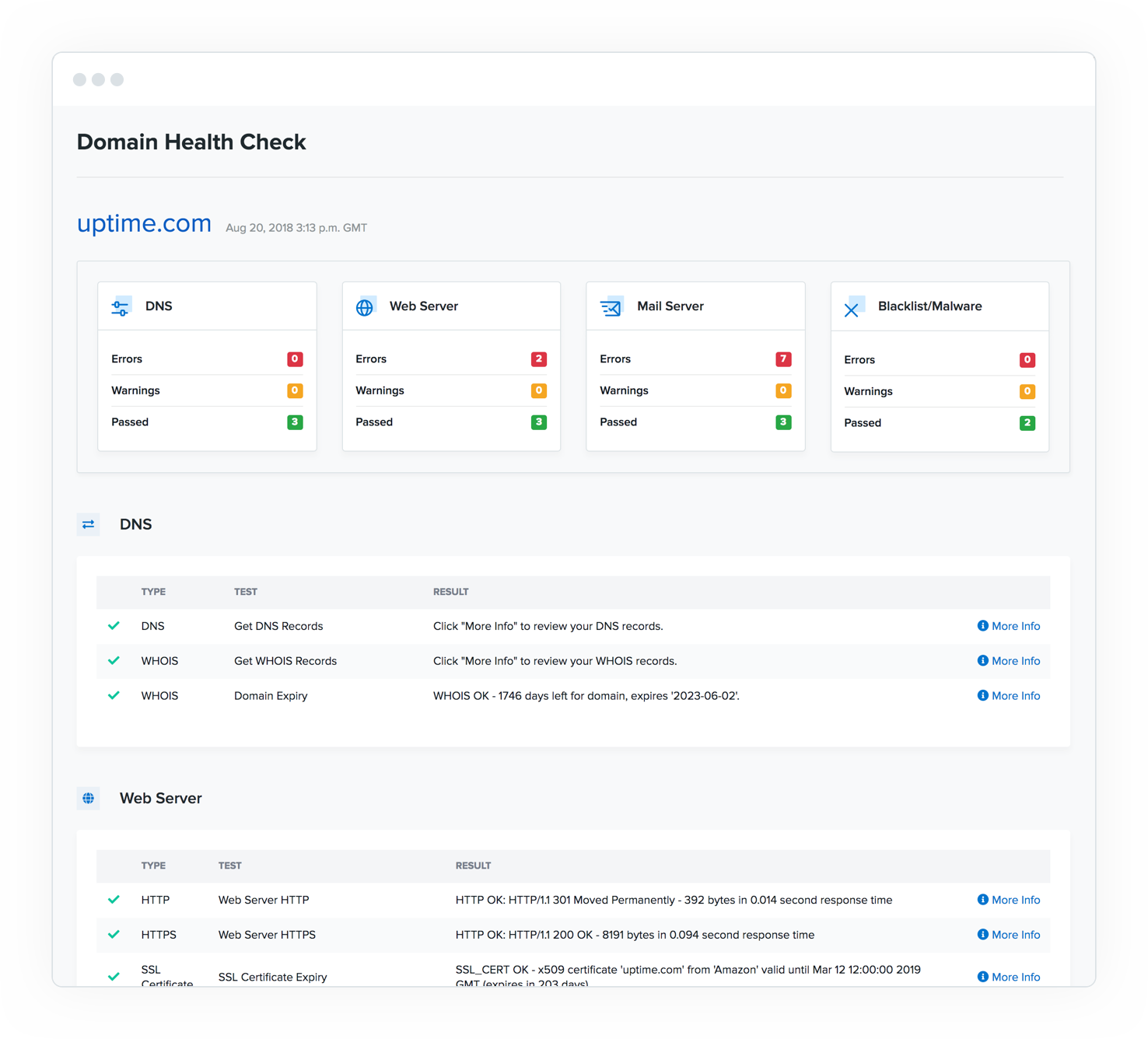Click the Web Server table TEST column header
Screen dimensions: 1148x1039
(x=230, y=866)
